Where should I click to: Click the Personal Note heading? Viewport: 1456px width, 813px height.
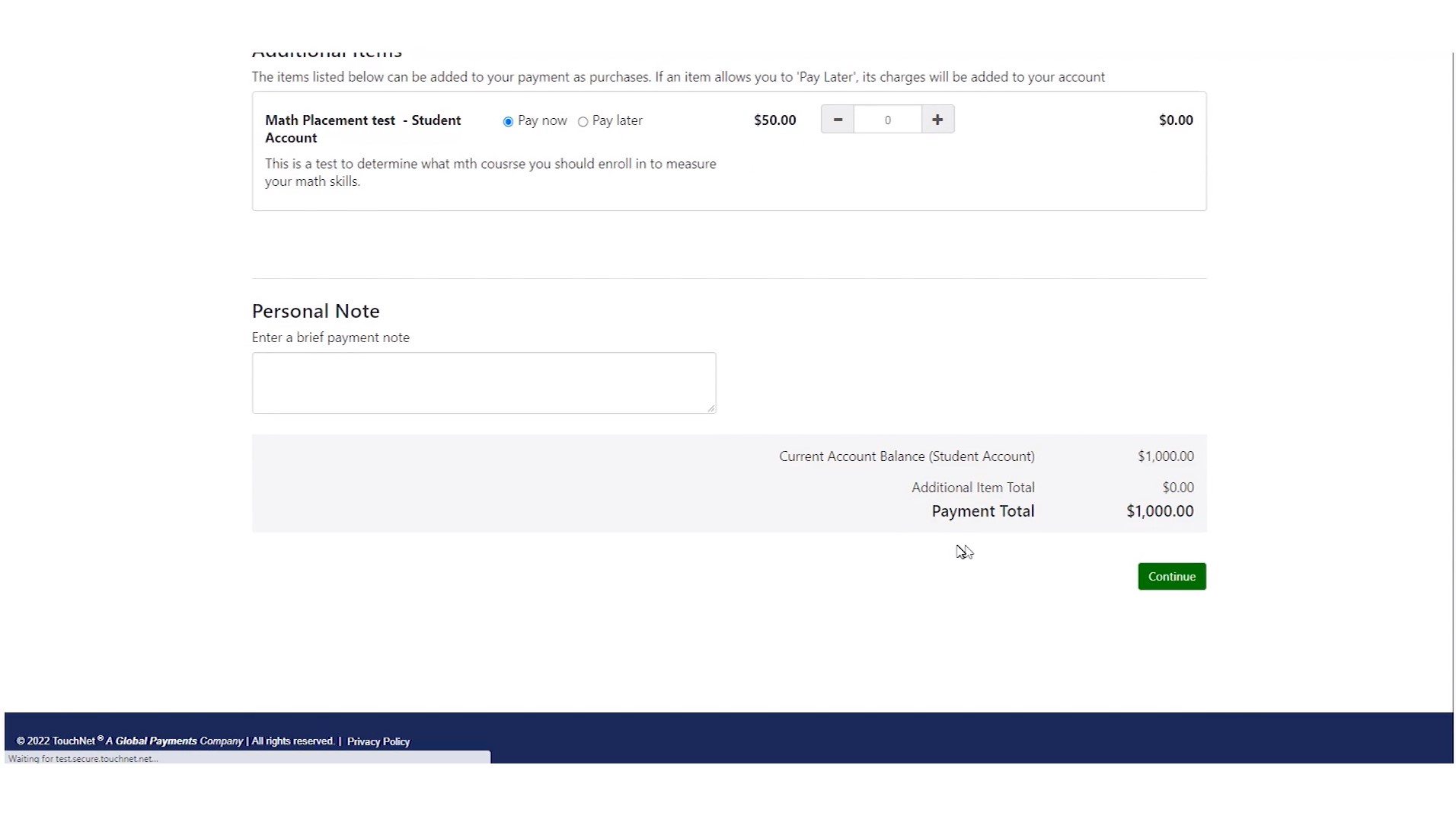click(315, 311)
